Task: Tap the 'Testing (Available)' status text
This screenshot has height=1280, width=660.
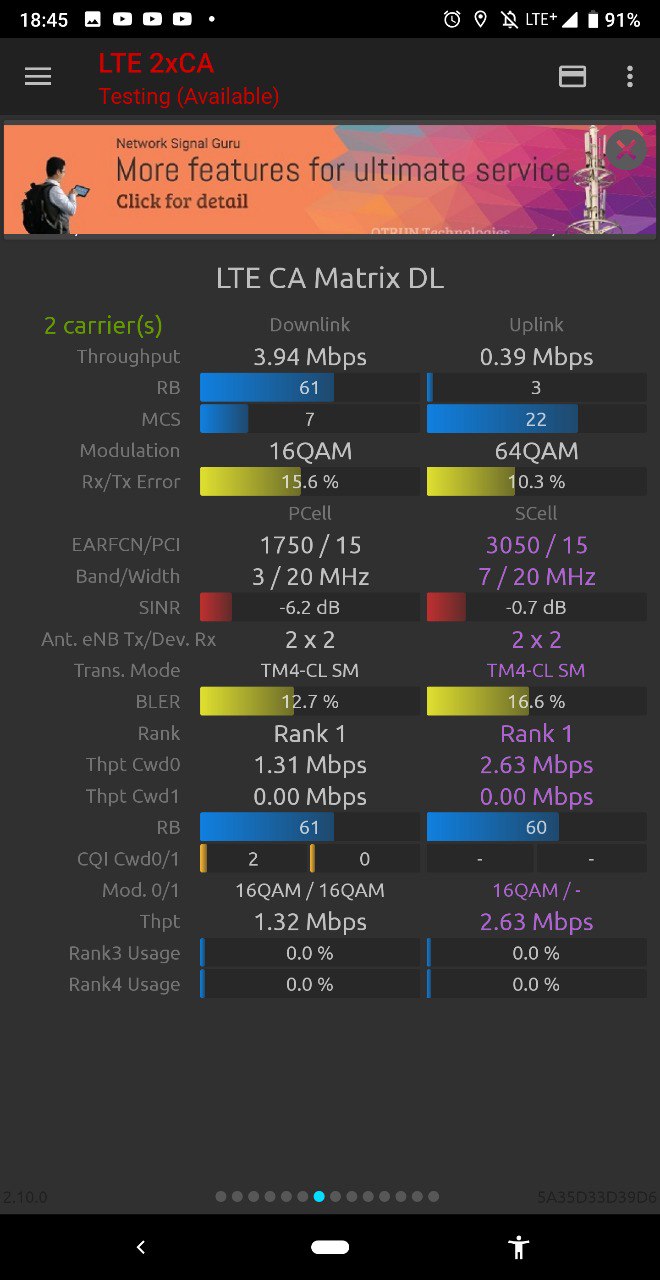Action: [x=189, y=96]
